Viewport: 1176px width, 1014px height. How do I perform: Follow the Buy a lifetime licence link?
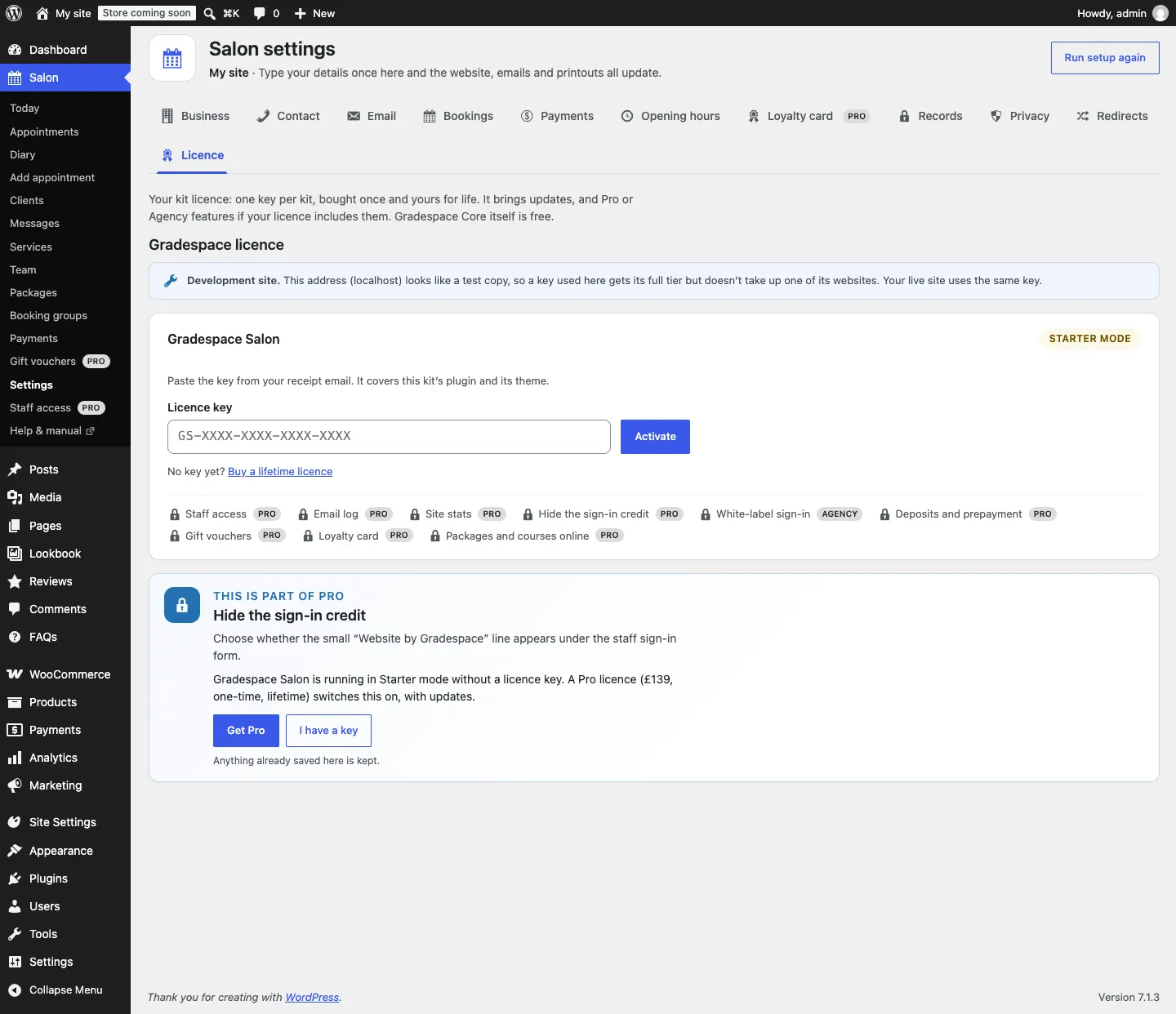(280, 471)
